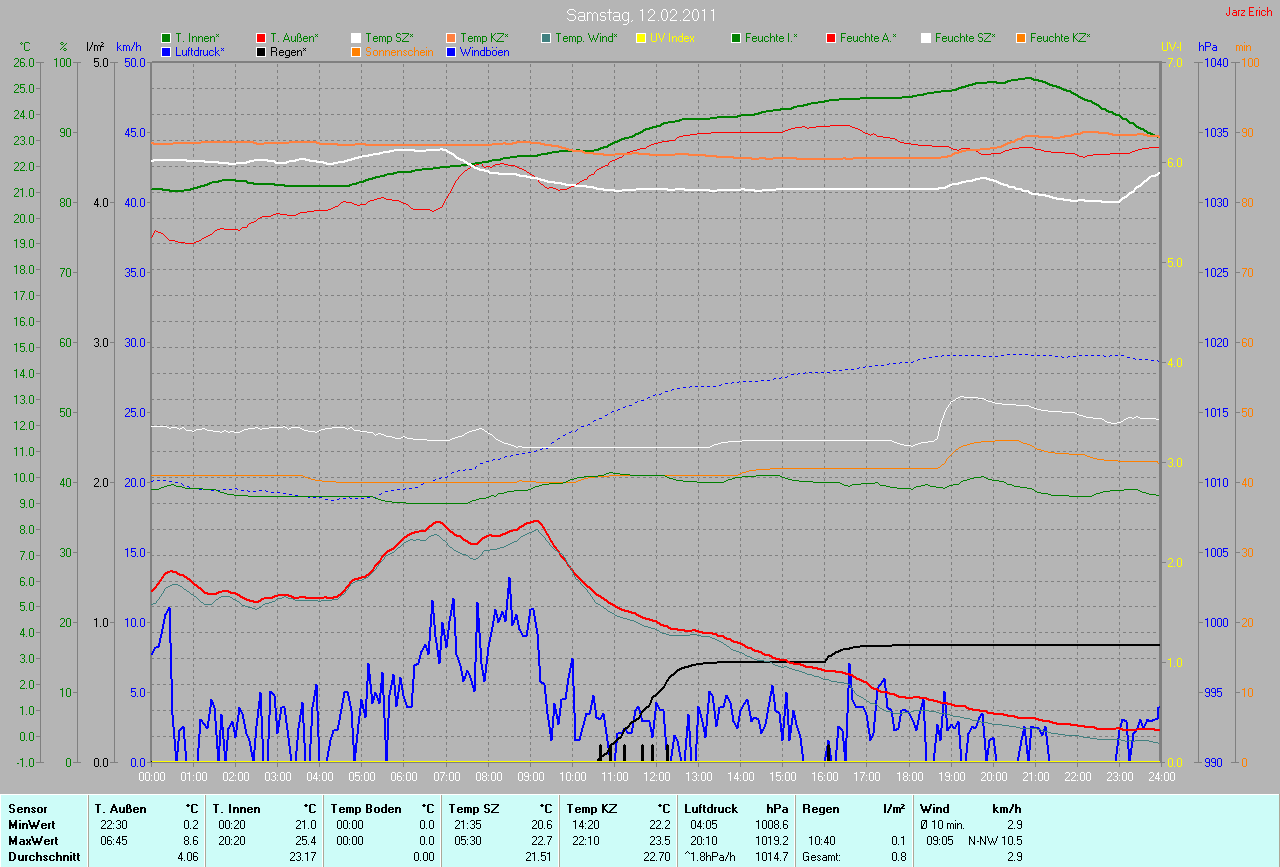Click the green T. Innen legend swatch
Viewport: 1280px width, 867px height.
(x=166, y=38)
